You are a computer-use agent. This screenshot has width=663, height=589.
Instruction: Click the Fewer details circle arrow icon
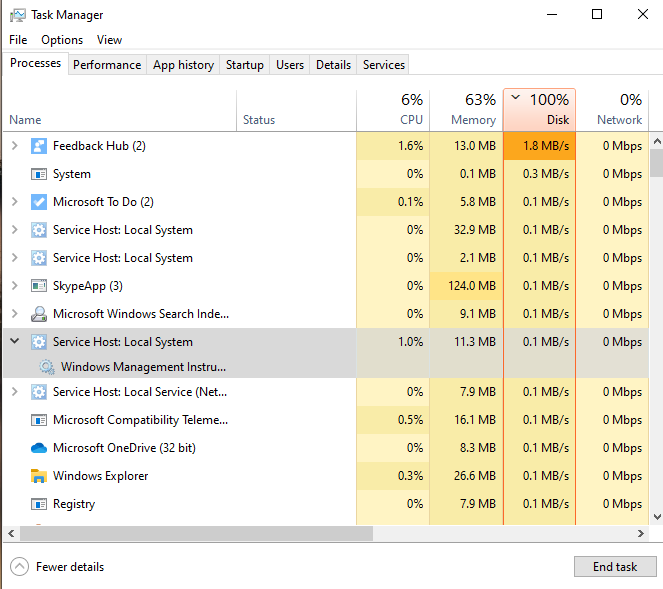(19, 567)
